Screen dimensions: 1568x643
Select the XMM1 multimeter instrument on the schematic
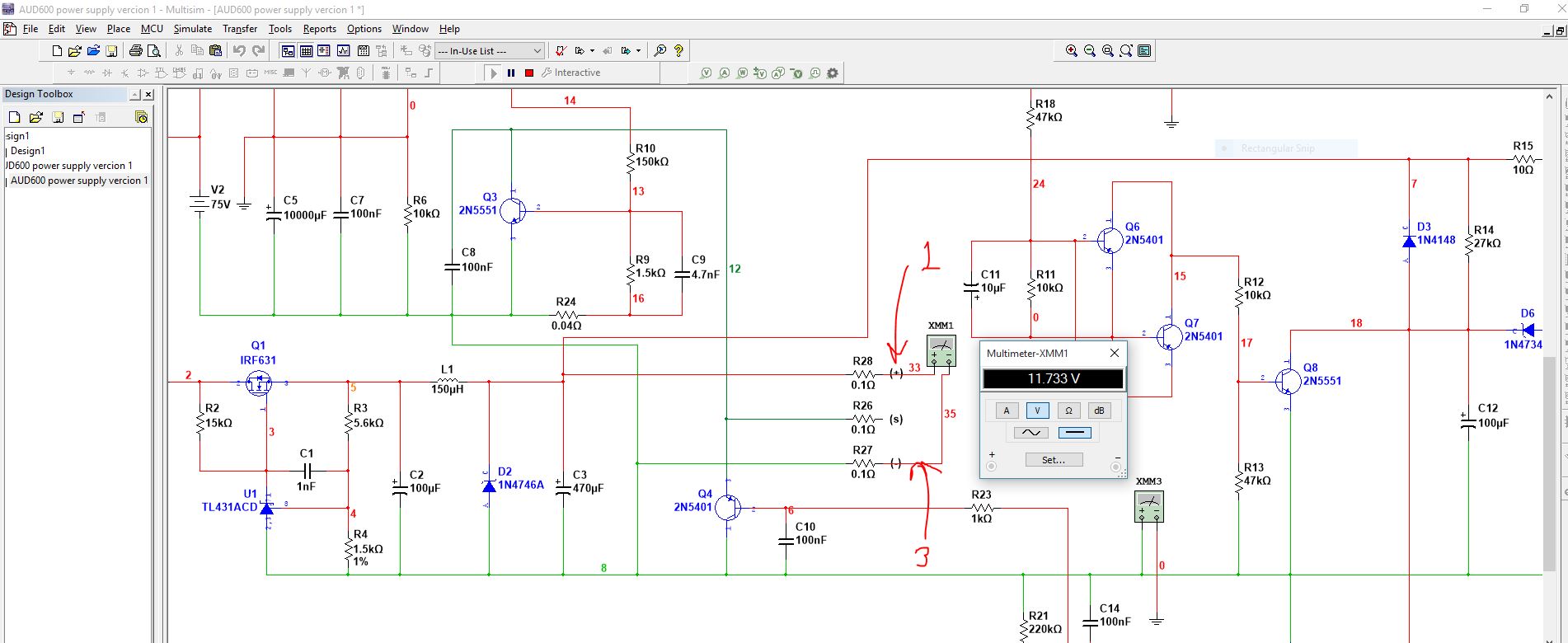(x=941, y=350)
